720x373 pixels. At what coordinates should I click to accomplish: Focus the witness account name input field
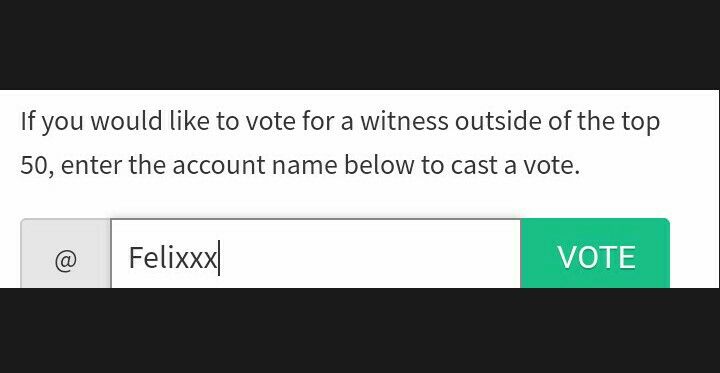coord(315,254)
